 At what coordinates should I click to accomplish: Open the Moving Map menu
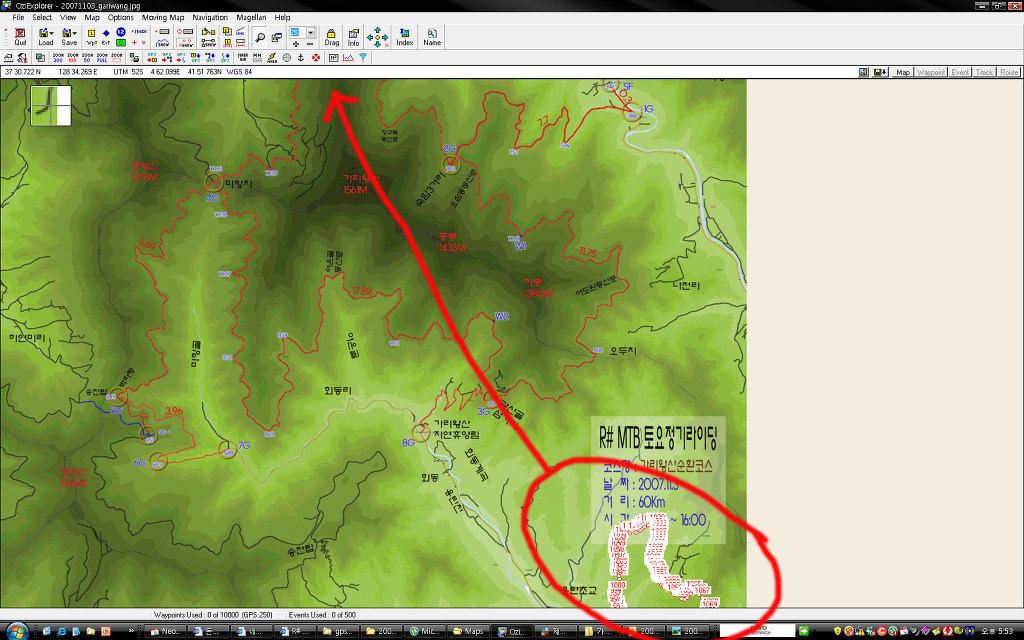163,18
